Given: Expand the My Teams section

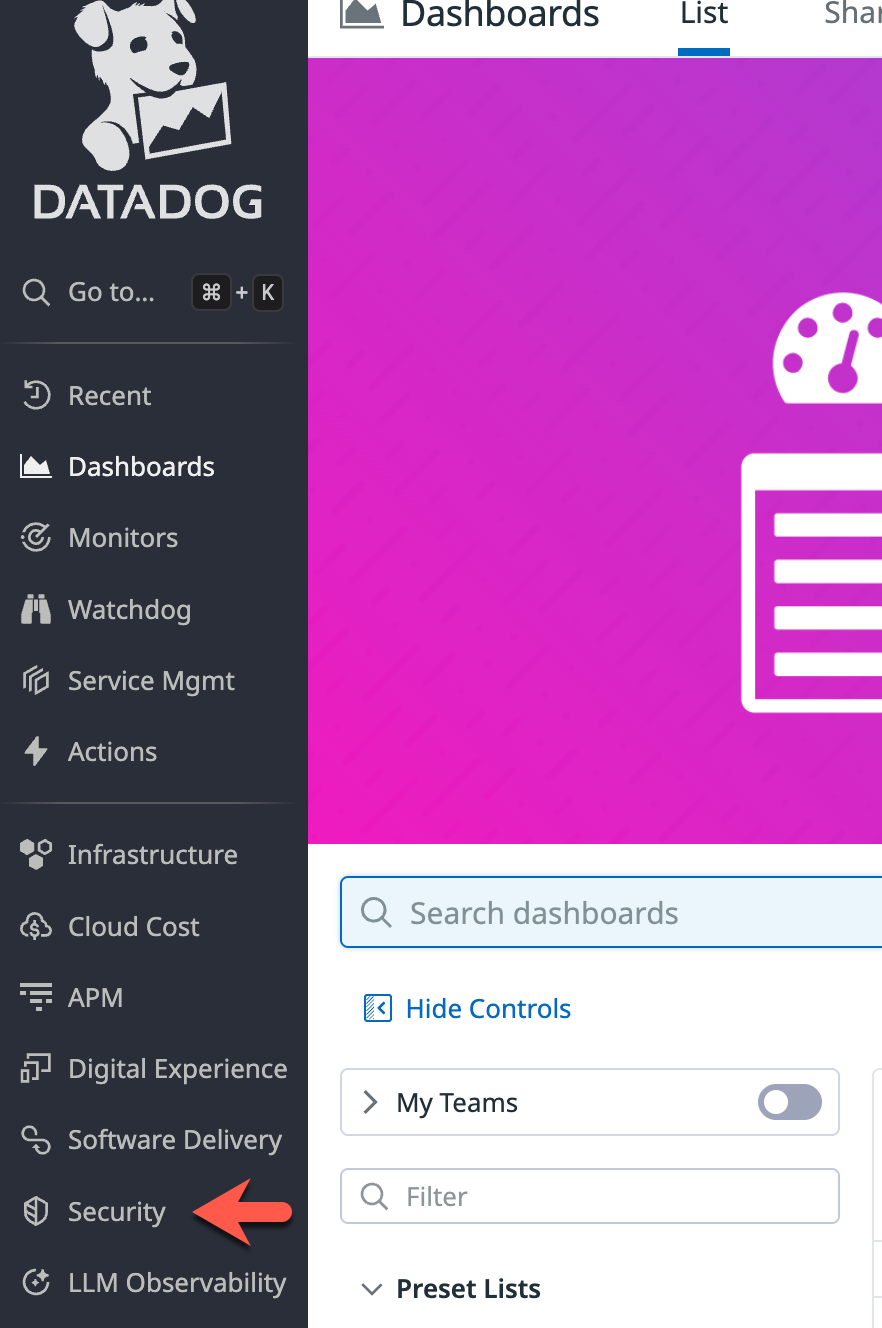Looking at the screenshot, I should [x=371, y=1103].
